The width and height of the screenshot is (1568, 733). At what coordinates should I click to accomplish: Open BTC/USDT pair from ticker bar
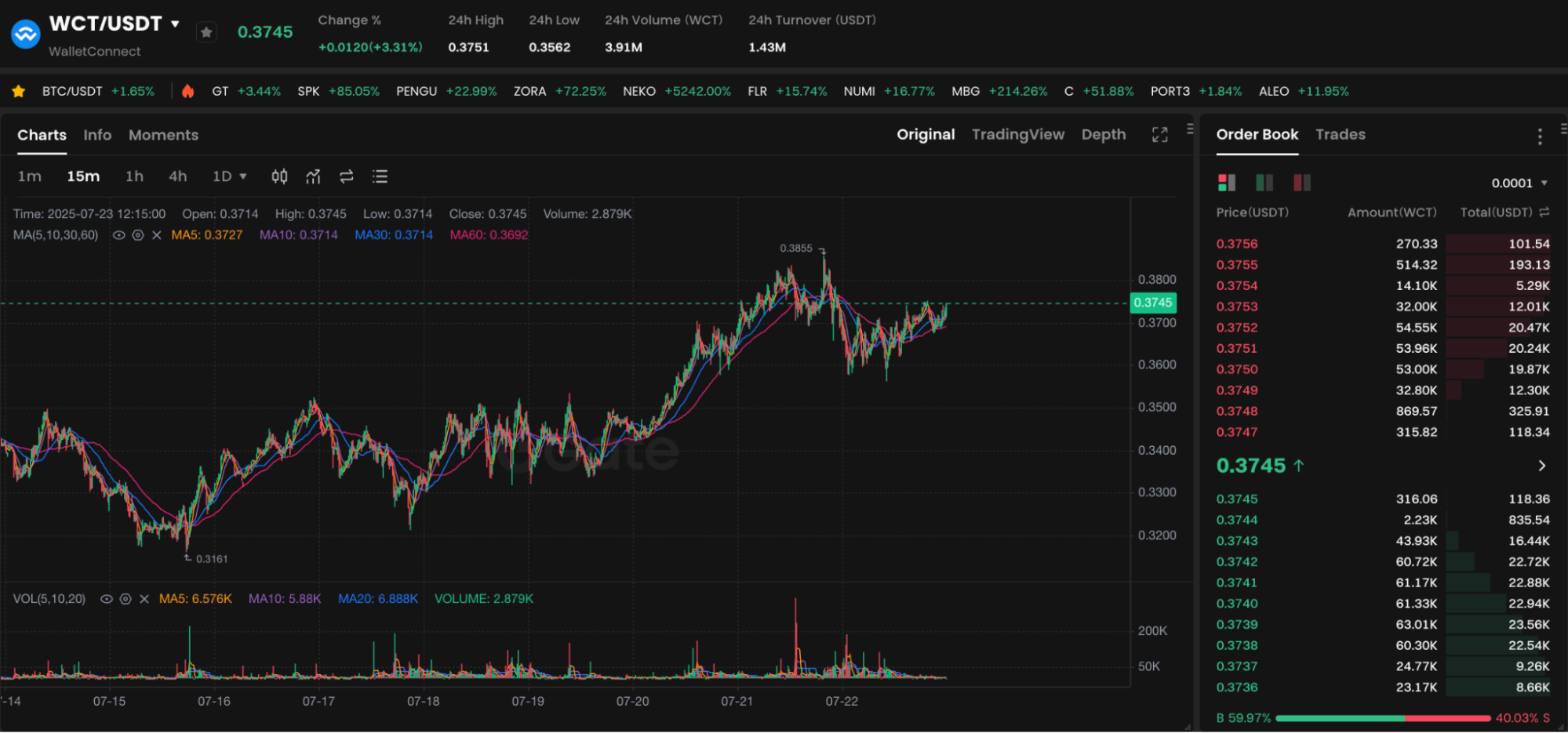(98, 91)
